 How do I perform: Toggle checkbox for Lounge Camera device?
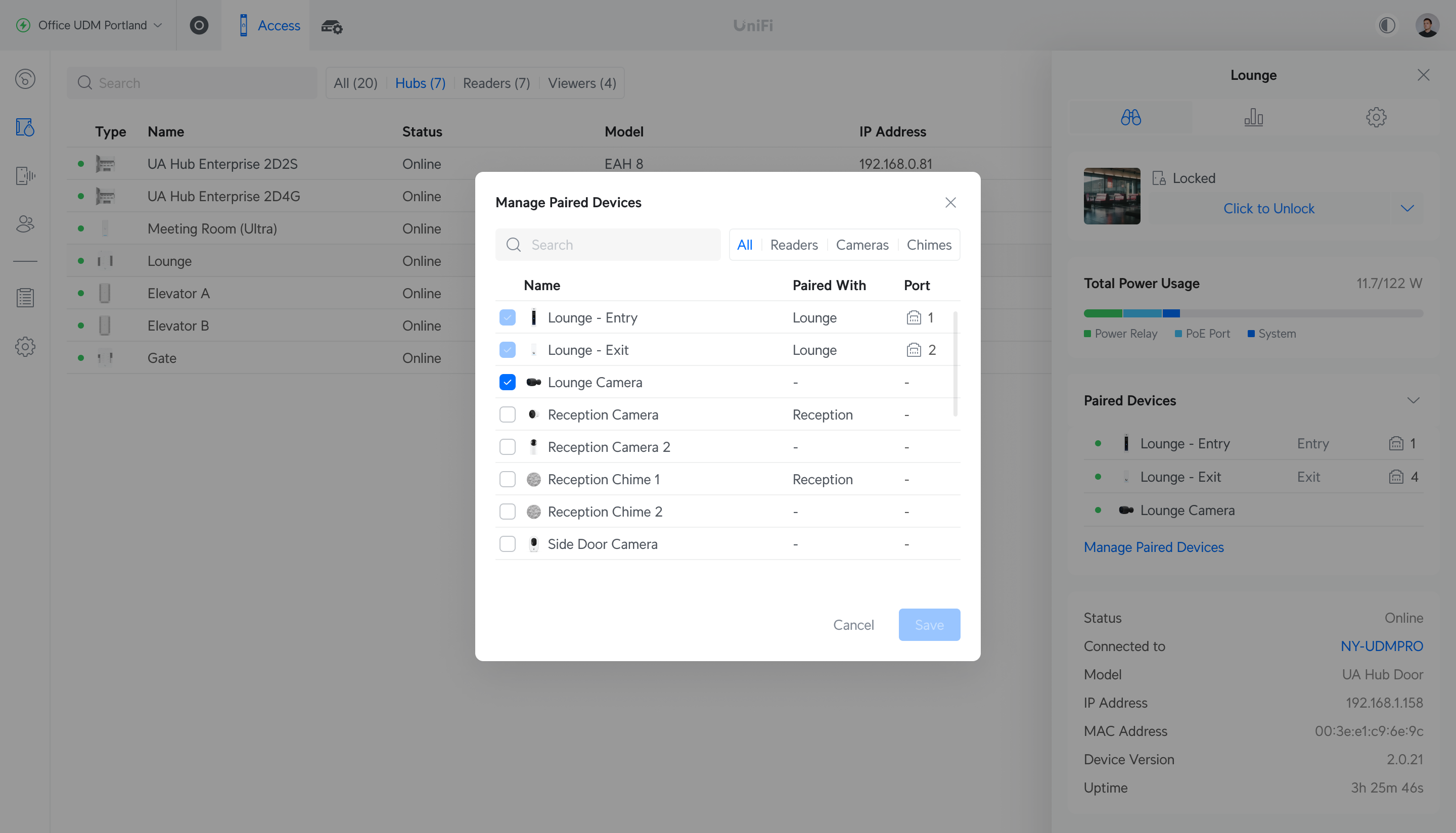(508, 382)
